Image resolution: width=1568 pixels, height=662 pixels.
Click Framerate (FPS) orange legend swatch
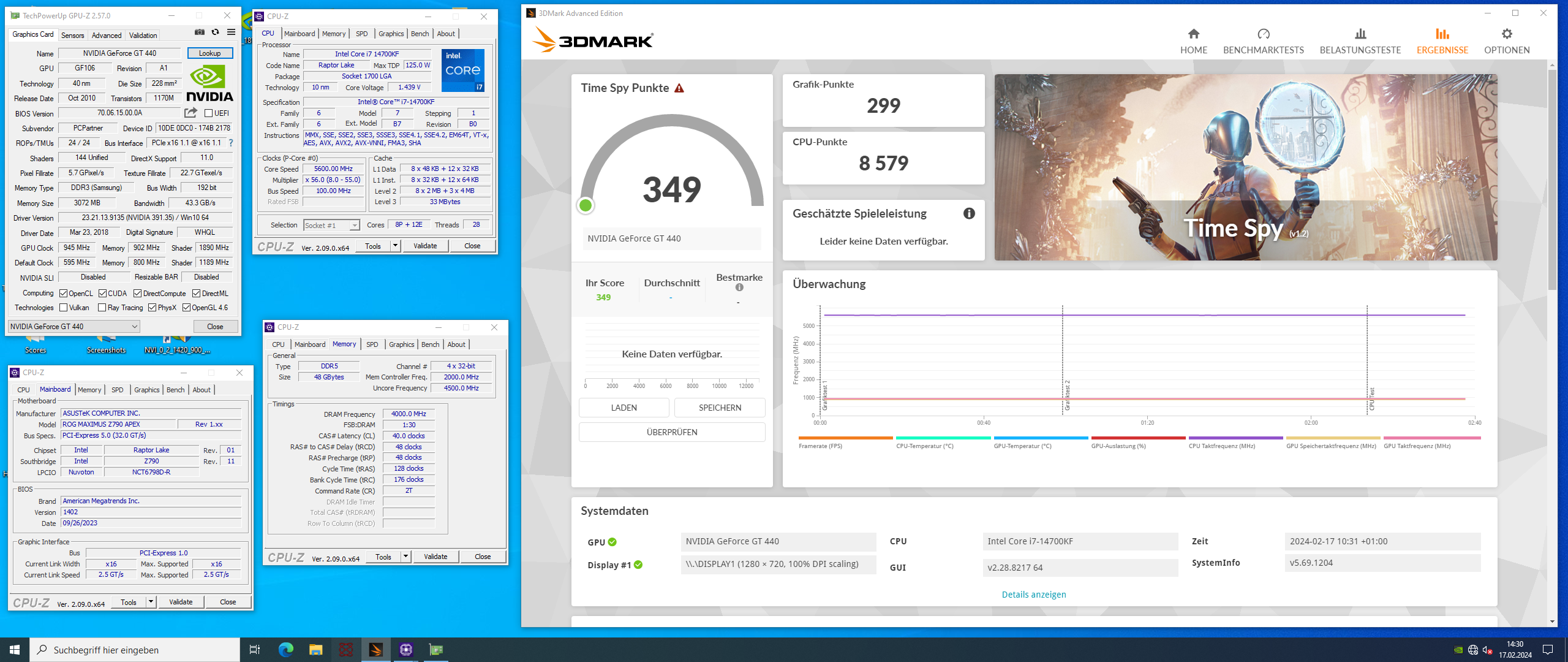point(845,438)
